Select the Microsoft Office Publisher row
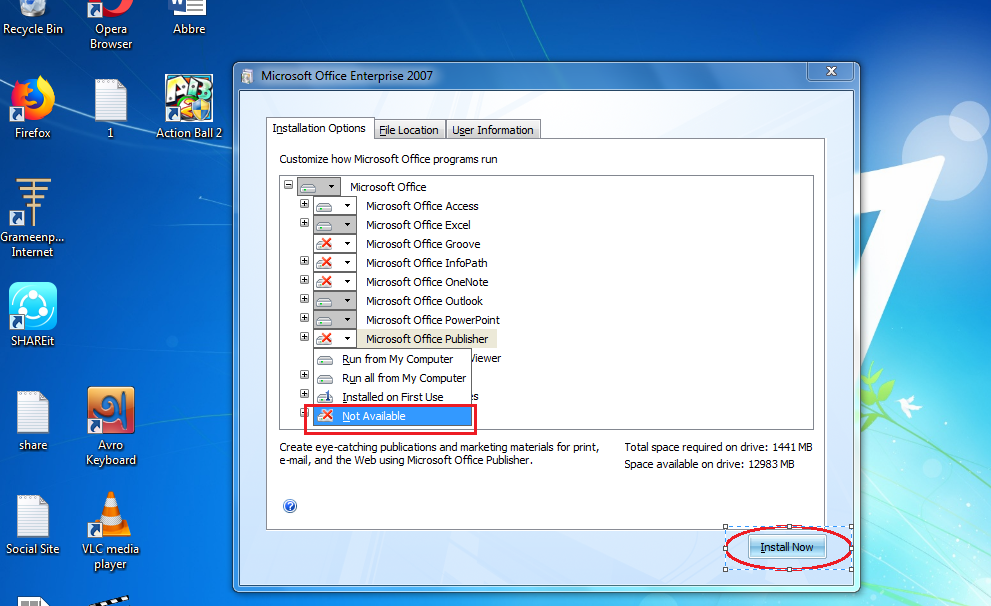The width and height of the screenshot is (991, 606). pos(427,339)
